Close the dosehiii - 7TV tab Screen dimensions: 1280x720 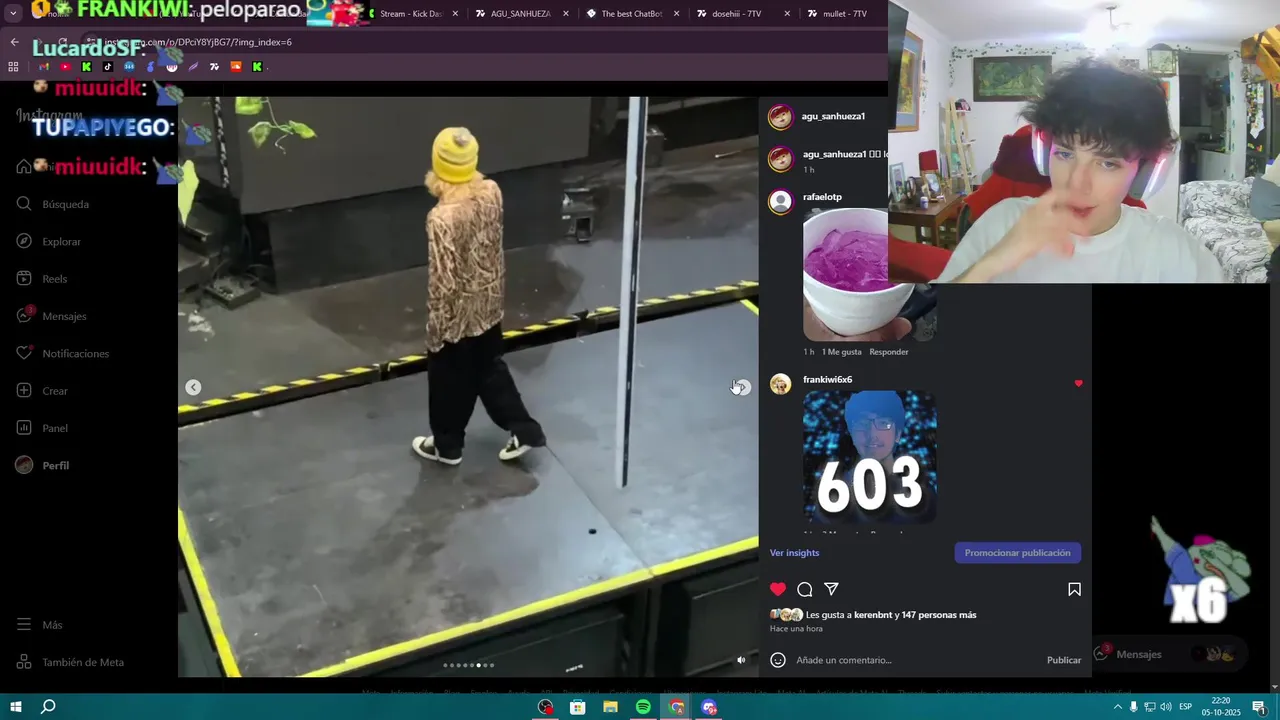click(x=787, y=14)
